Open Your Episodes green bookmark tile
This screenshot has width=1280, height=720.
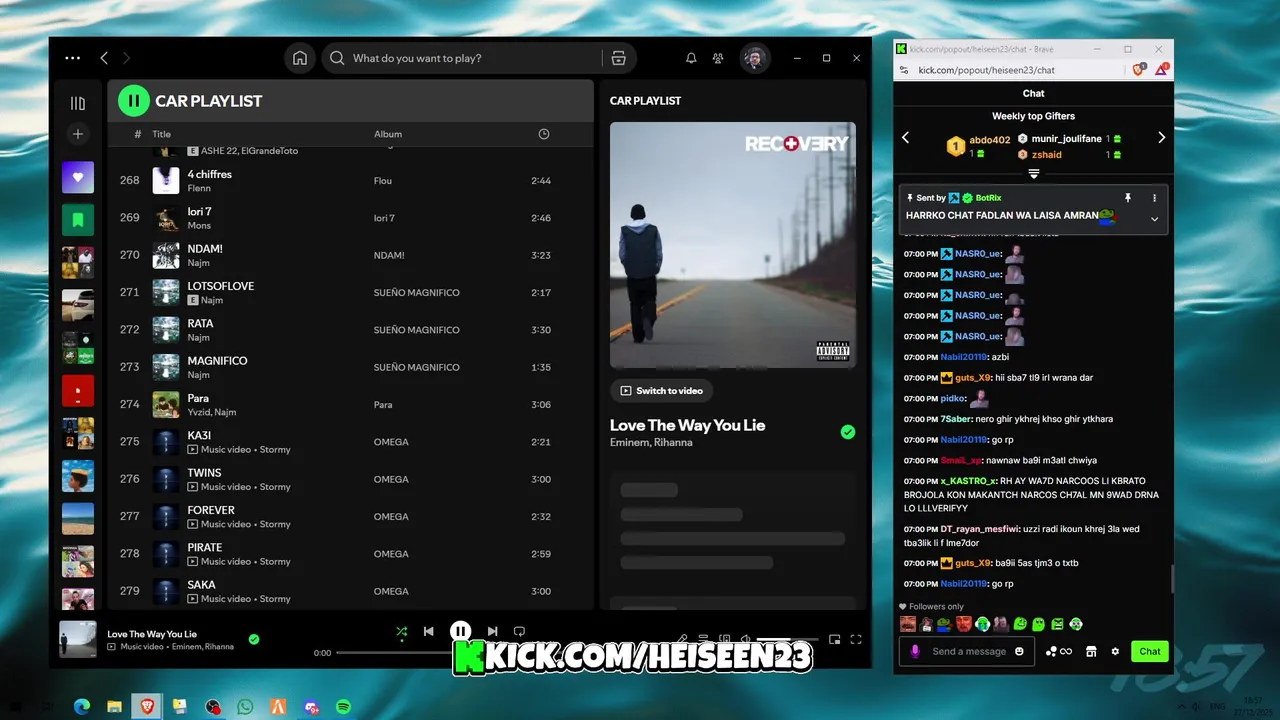(78, 219)
